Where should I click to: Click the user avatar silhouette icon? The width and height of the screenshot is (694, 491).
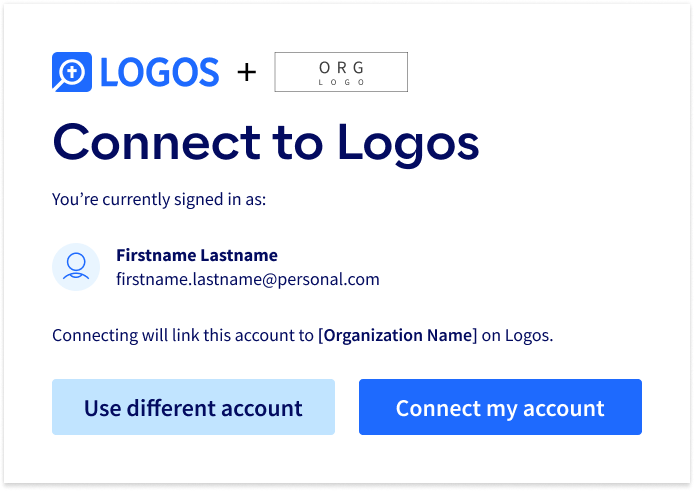click(x=76, y=266)
